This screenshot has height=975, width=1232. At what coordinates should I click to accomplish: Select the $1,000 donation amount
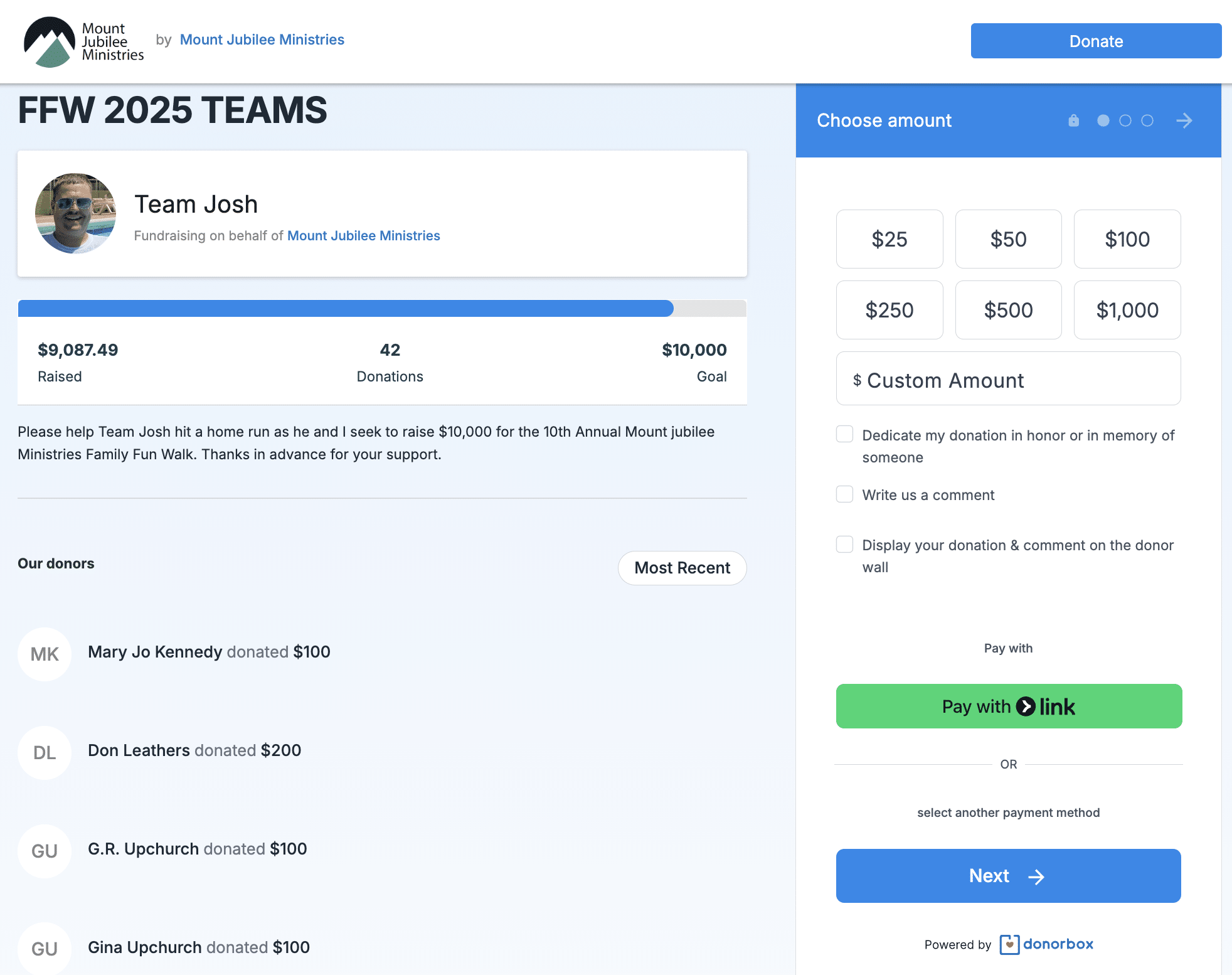point(1127,310)
